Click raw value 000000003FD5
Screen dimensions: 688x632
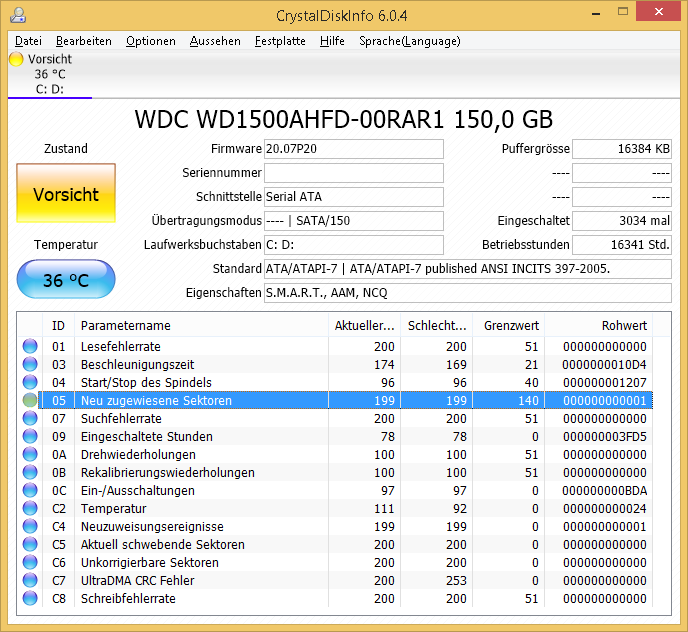(604, 437)
